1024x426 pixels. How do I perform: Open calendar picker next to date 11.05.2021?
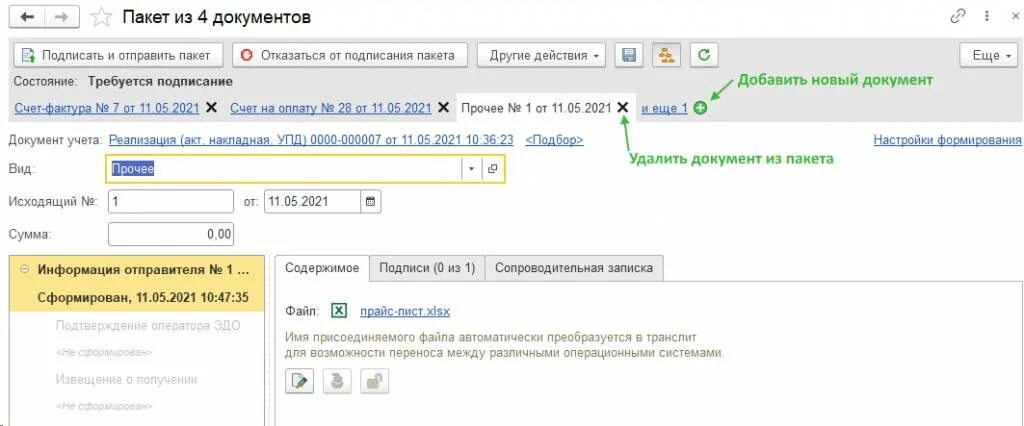click(x=370, y=202)
